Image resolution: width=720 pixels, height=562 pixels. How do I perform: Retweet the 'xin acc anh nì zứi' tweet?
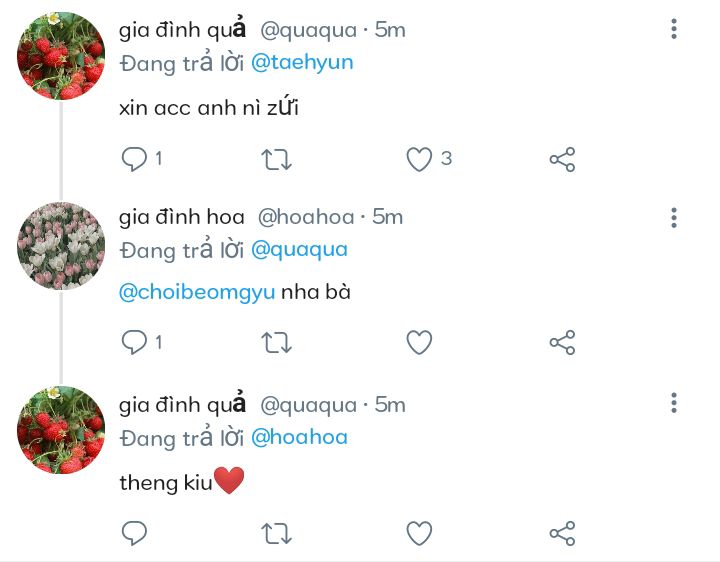point(276,159)
